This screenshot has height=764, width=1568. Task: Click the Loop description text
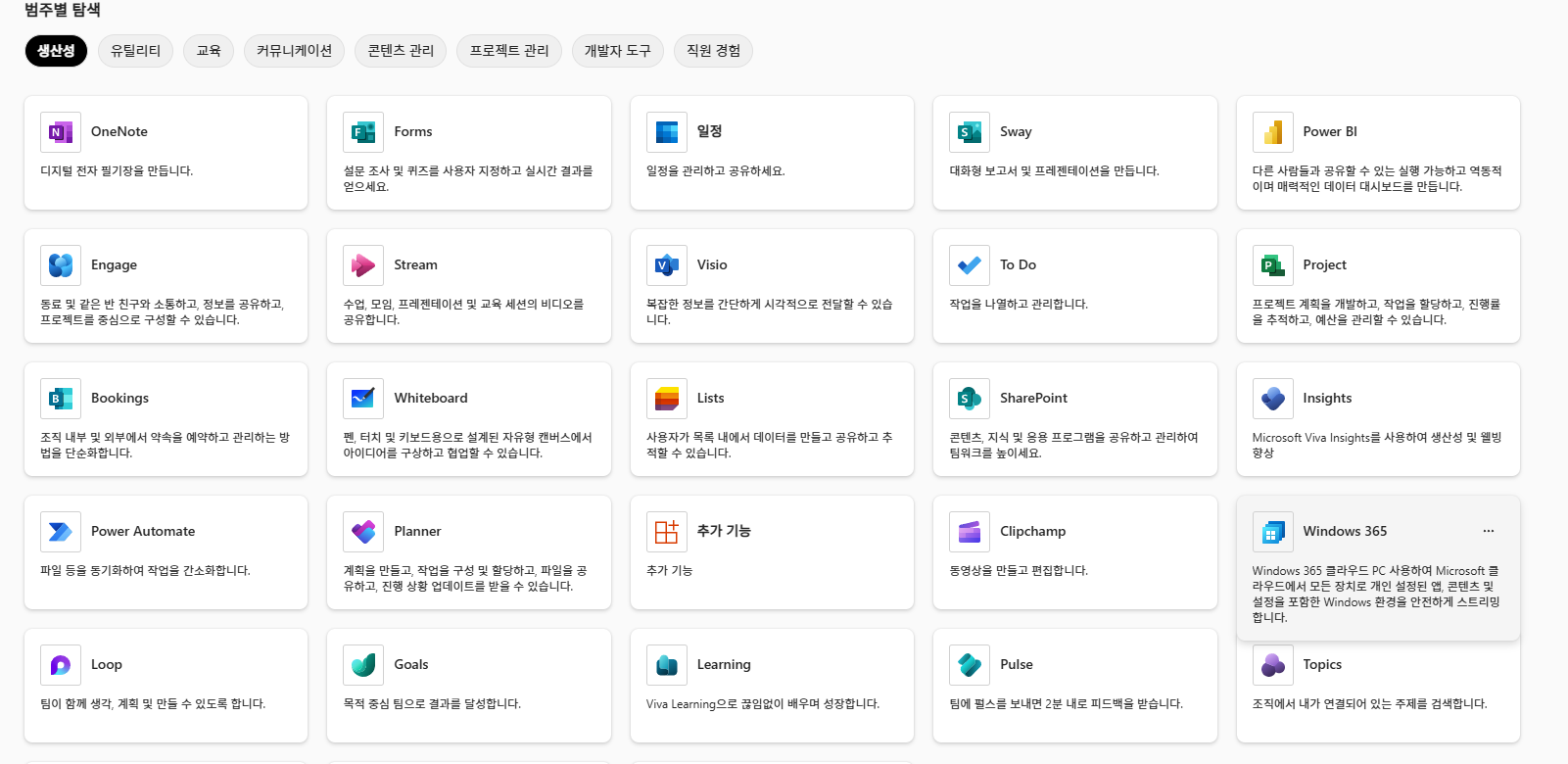[x=153, y=704]
